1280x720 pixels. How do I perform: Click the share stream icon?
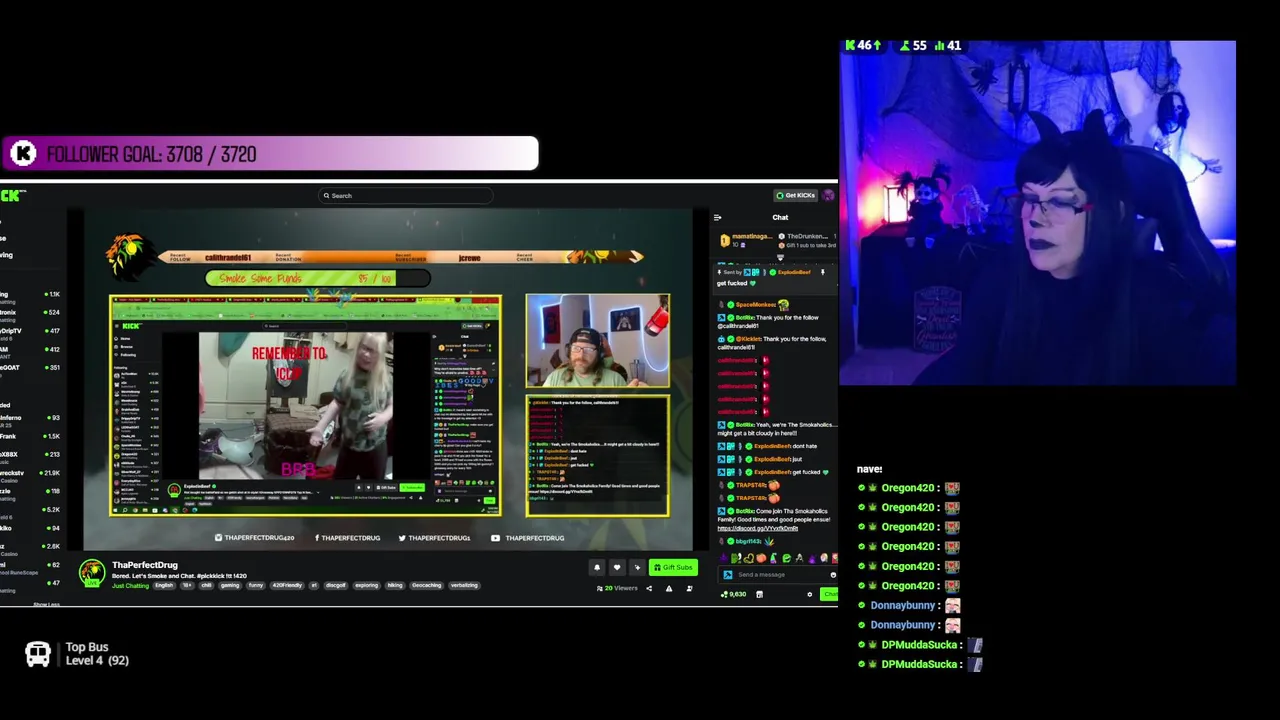[648, 588]
